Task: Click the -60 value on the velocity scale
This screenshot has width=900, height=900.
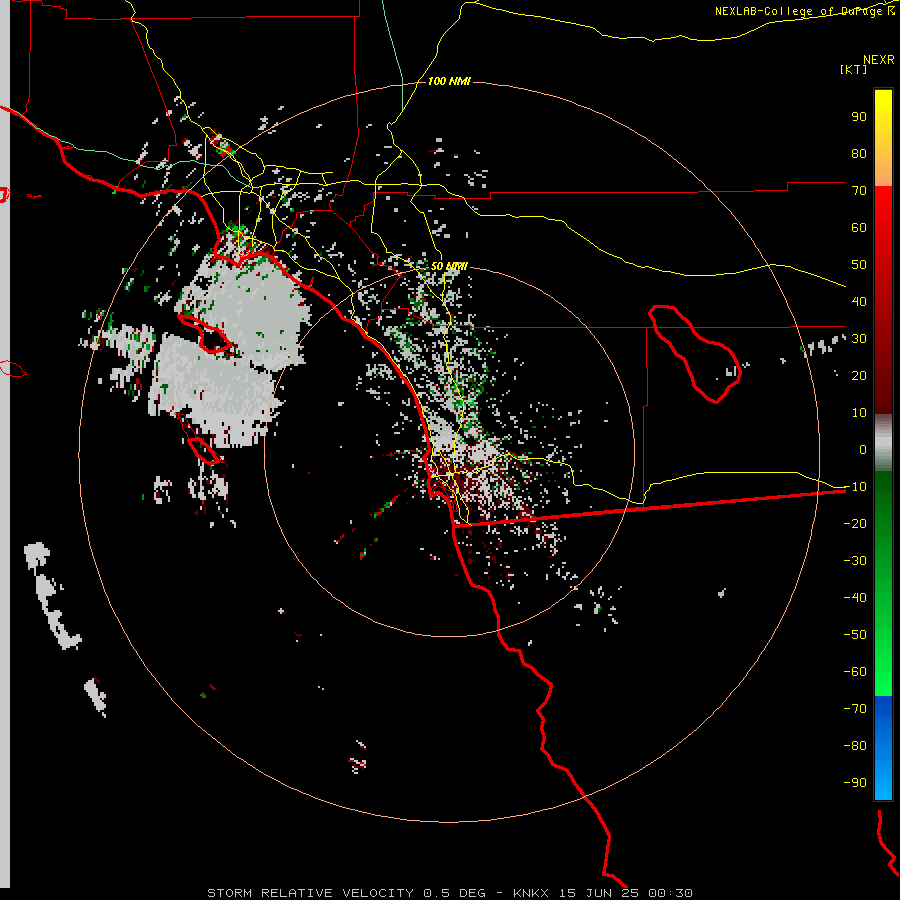Action: click(x=855, y=672)
